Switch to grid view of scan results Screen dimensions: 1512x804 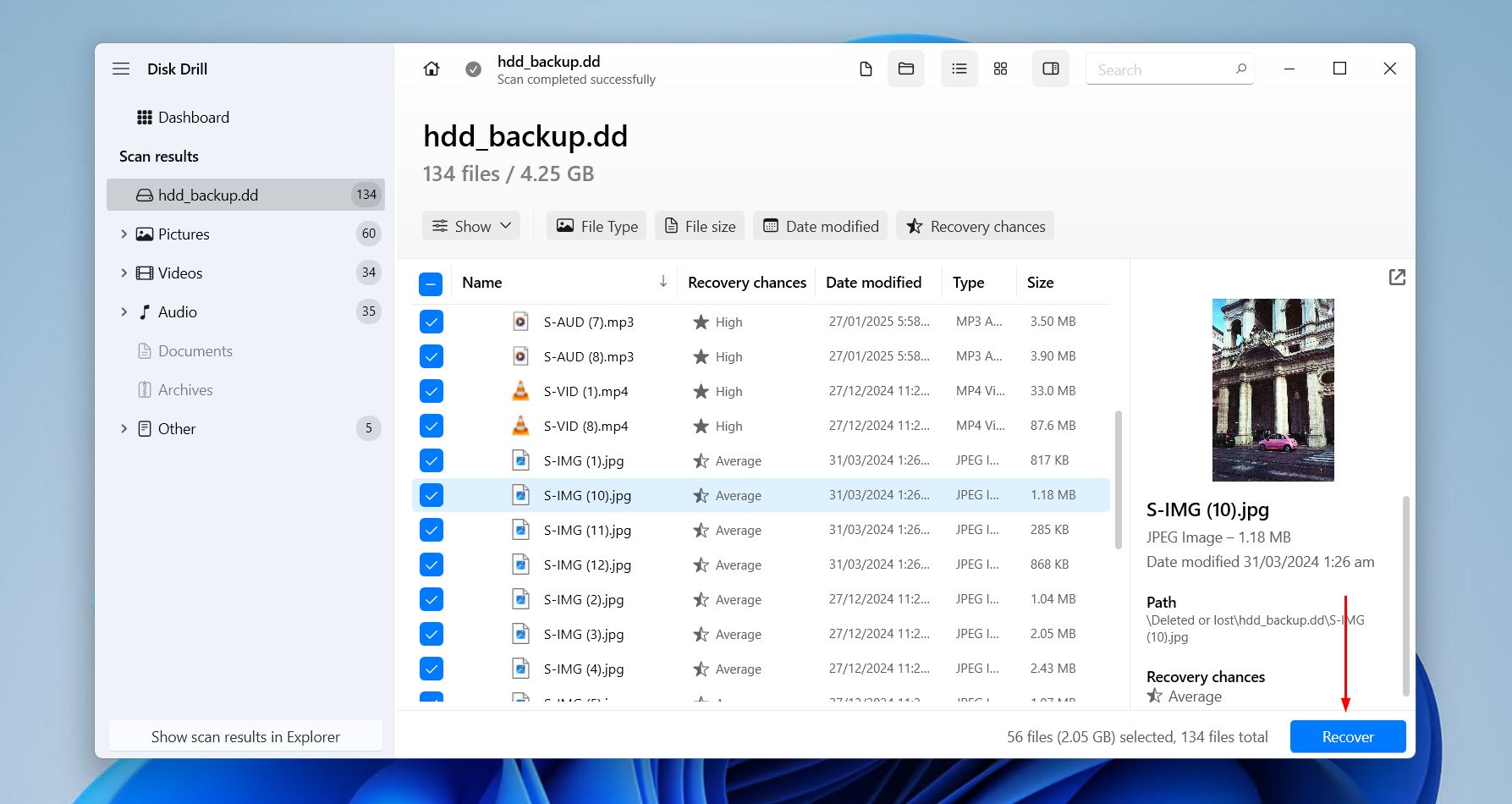(1001, 69)
